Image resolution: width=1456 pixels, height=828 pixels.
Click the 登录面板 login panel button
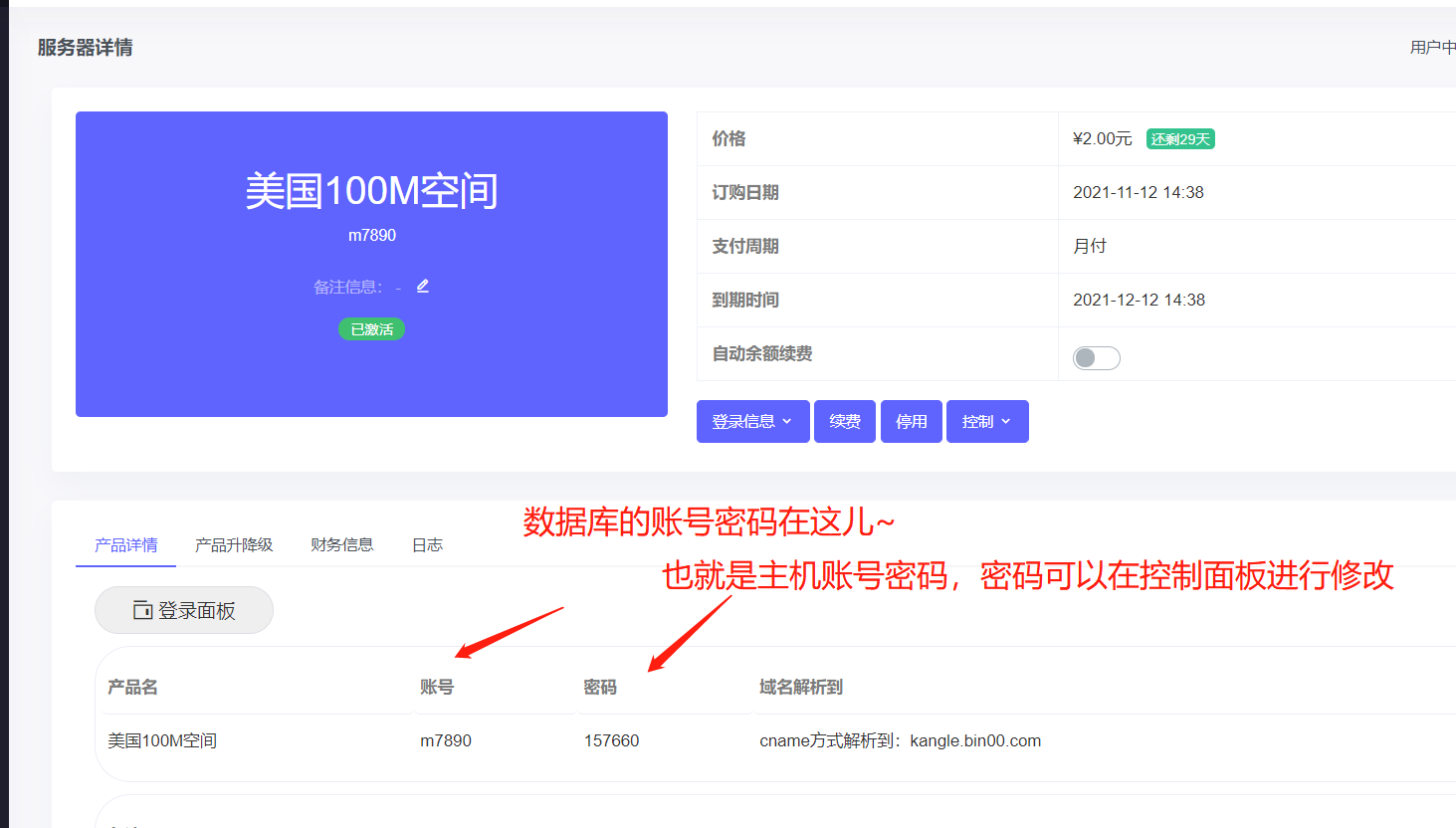(x=183, y=610)
